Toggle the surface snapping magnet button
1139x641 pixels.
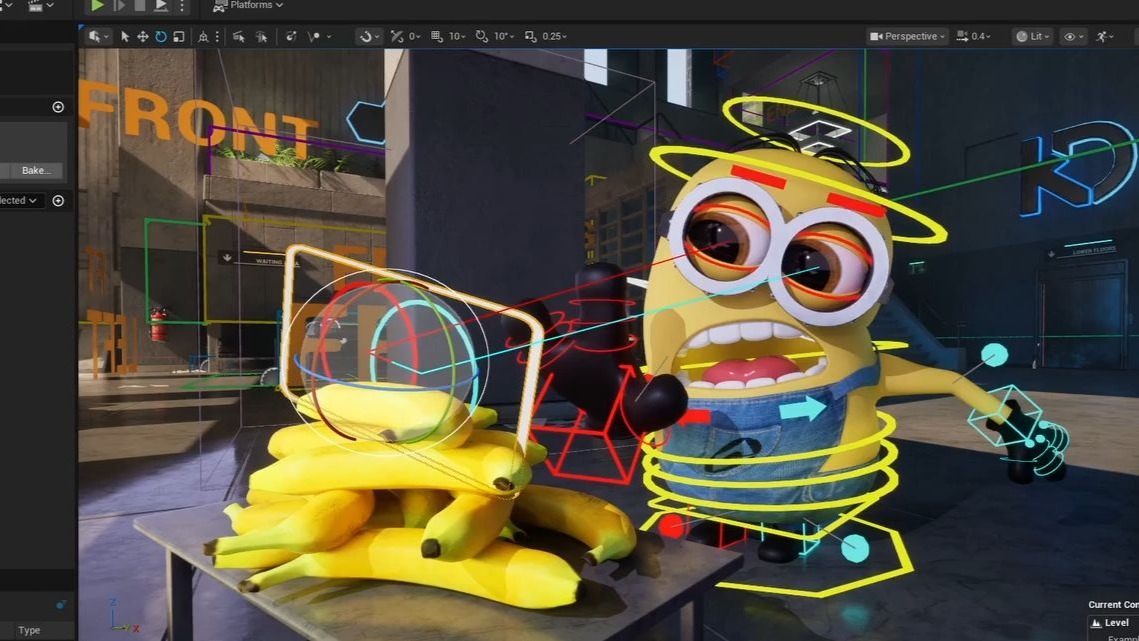tap(369, 36)
